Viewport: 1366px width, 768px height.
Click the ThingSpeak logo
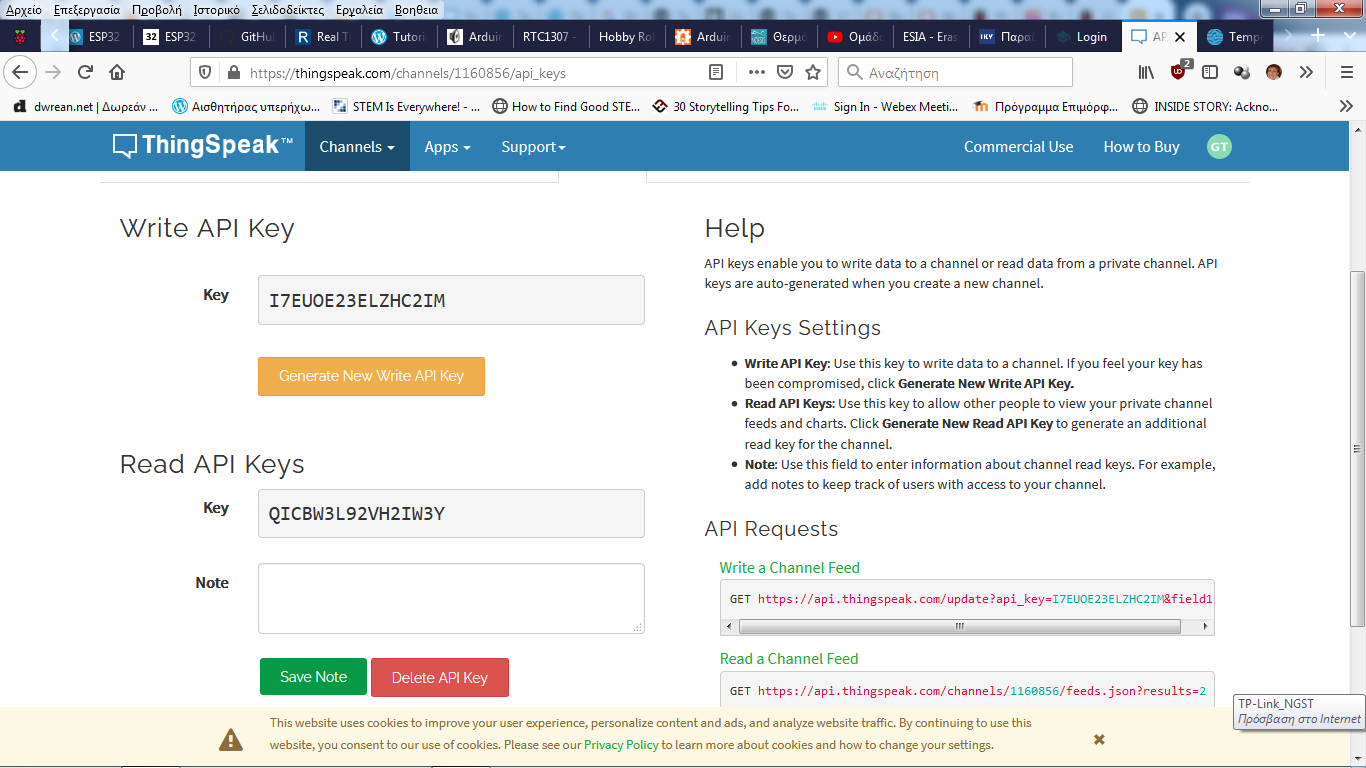[203, 146]
